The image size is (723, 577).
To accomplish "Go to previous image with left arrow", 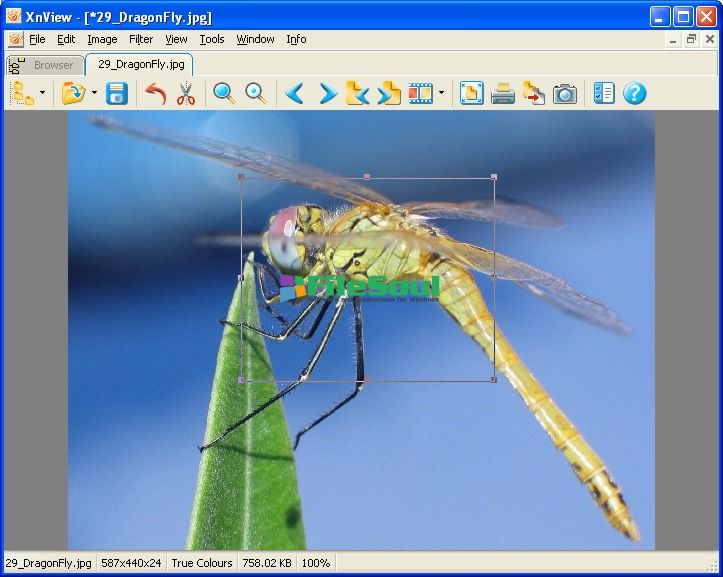I will [294, 94].
